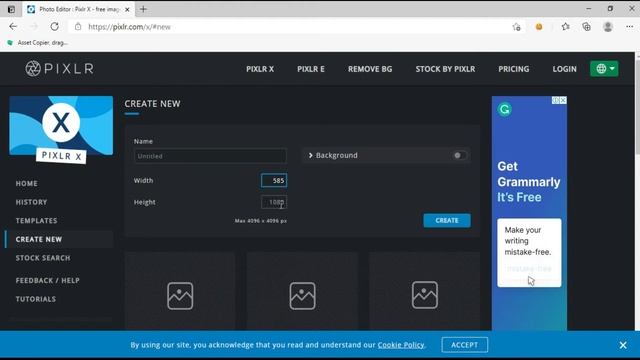This screenshot has height=360, width=640.
Task: Toggle the Background switch on
Action: coord(459,155)
